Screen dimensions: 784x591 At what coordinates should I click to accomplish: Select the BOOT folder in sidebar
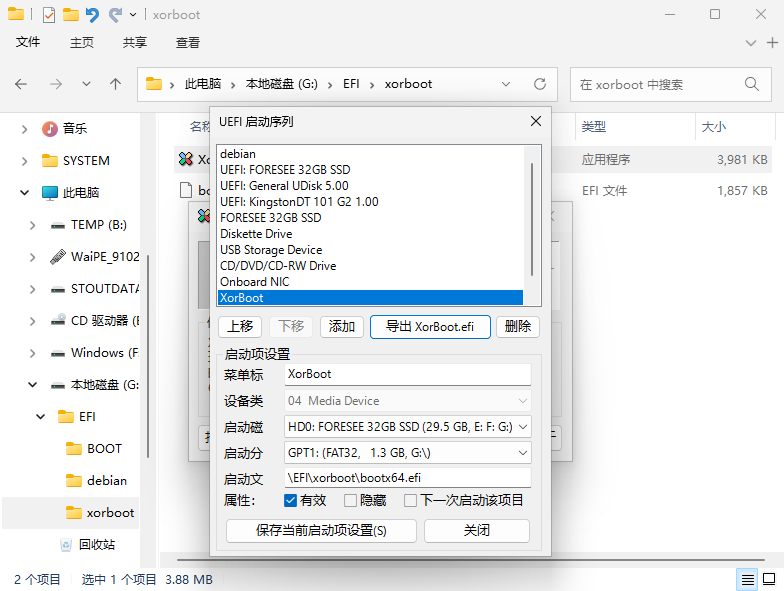[94, 448]
